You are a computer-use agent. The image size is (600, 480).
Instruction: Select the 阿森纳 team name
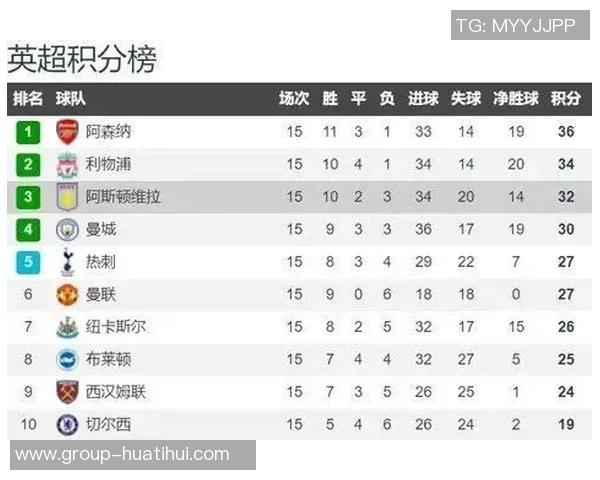[108, 131]
